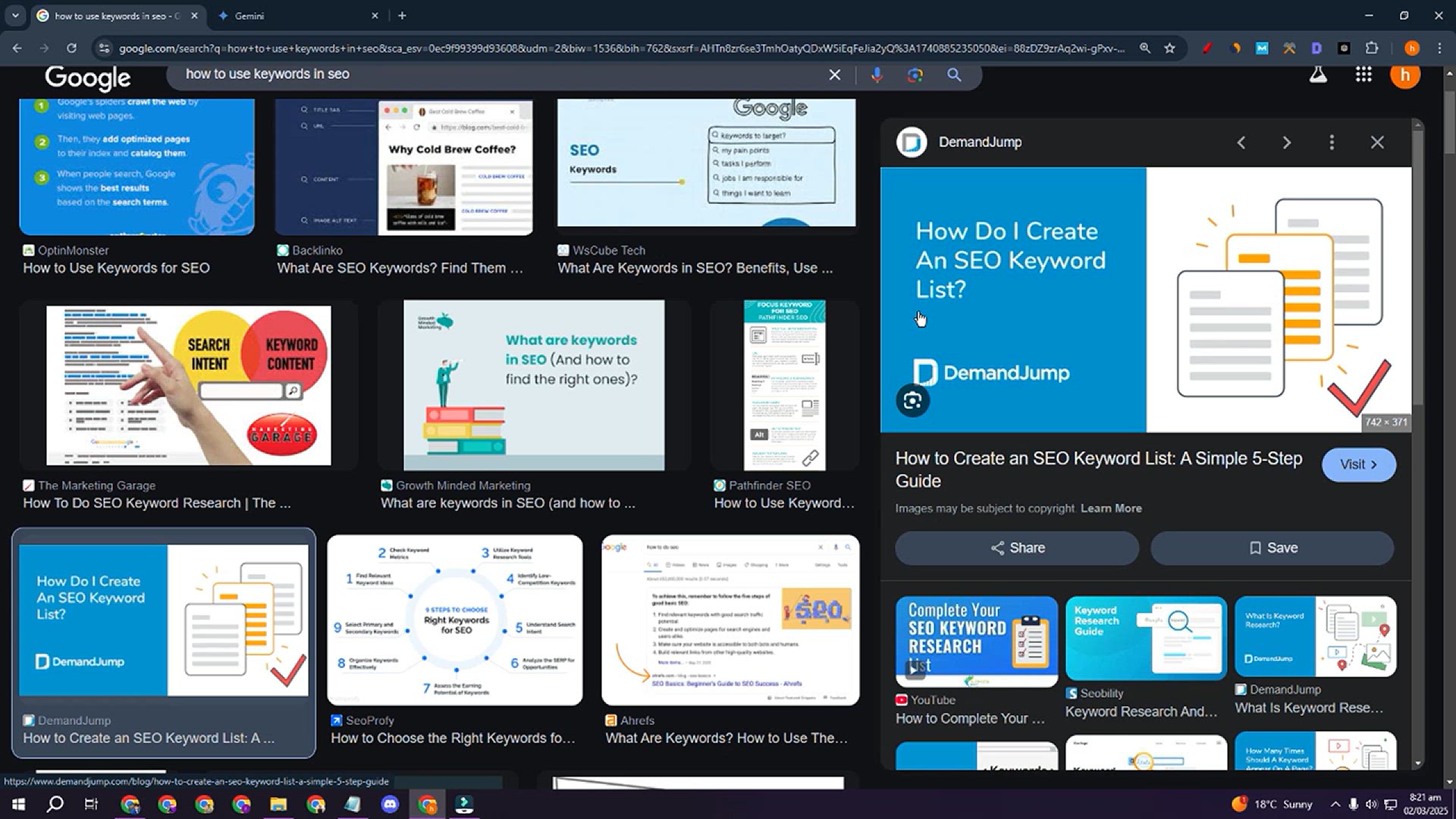Focus the Google search input field

pos(500,74)
